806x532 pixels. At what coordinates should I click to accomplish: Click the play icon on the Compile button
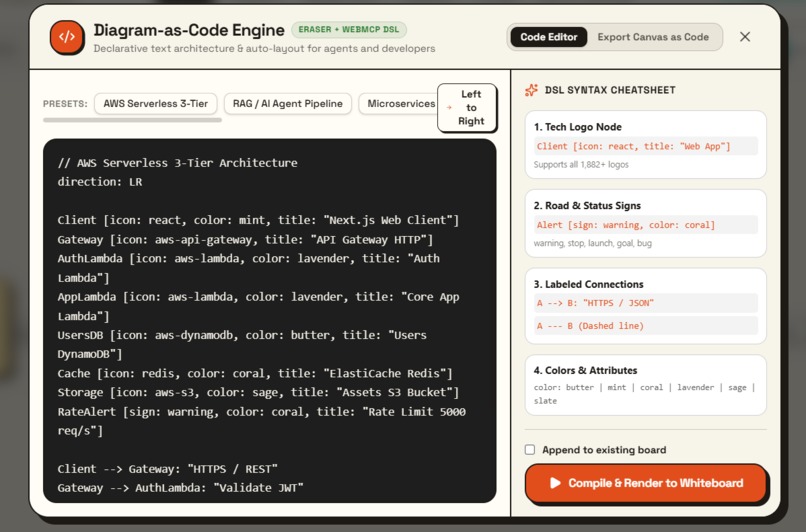tap(555, 483)
